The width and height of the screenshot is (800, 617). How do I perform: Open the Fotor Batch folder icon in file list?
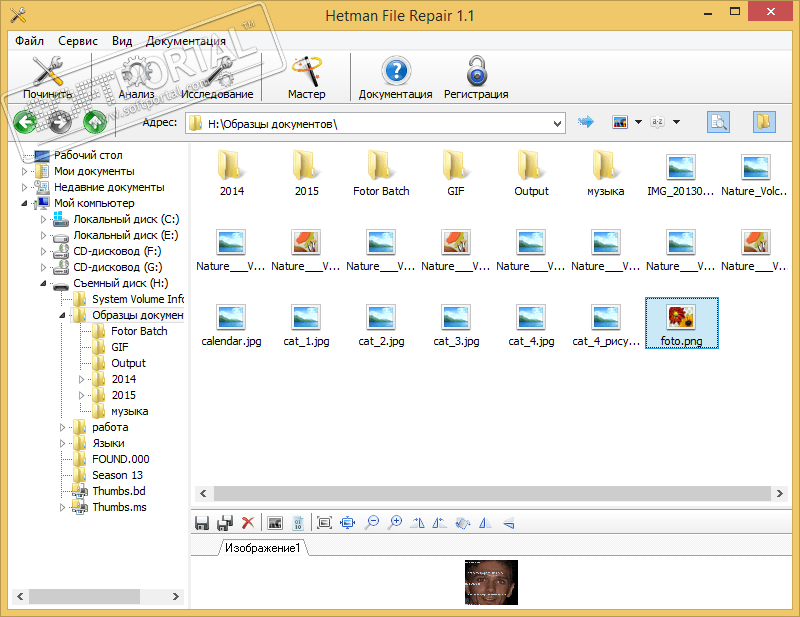(381, 165)
